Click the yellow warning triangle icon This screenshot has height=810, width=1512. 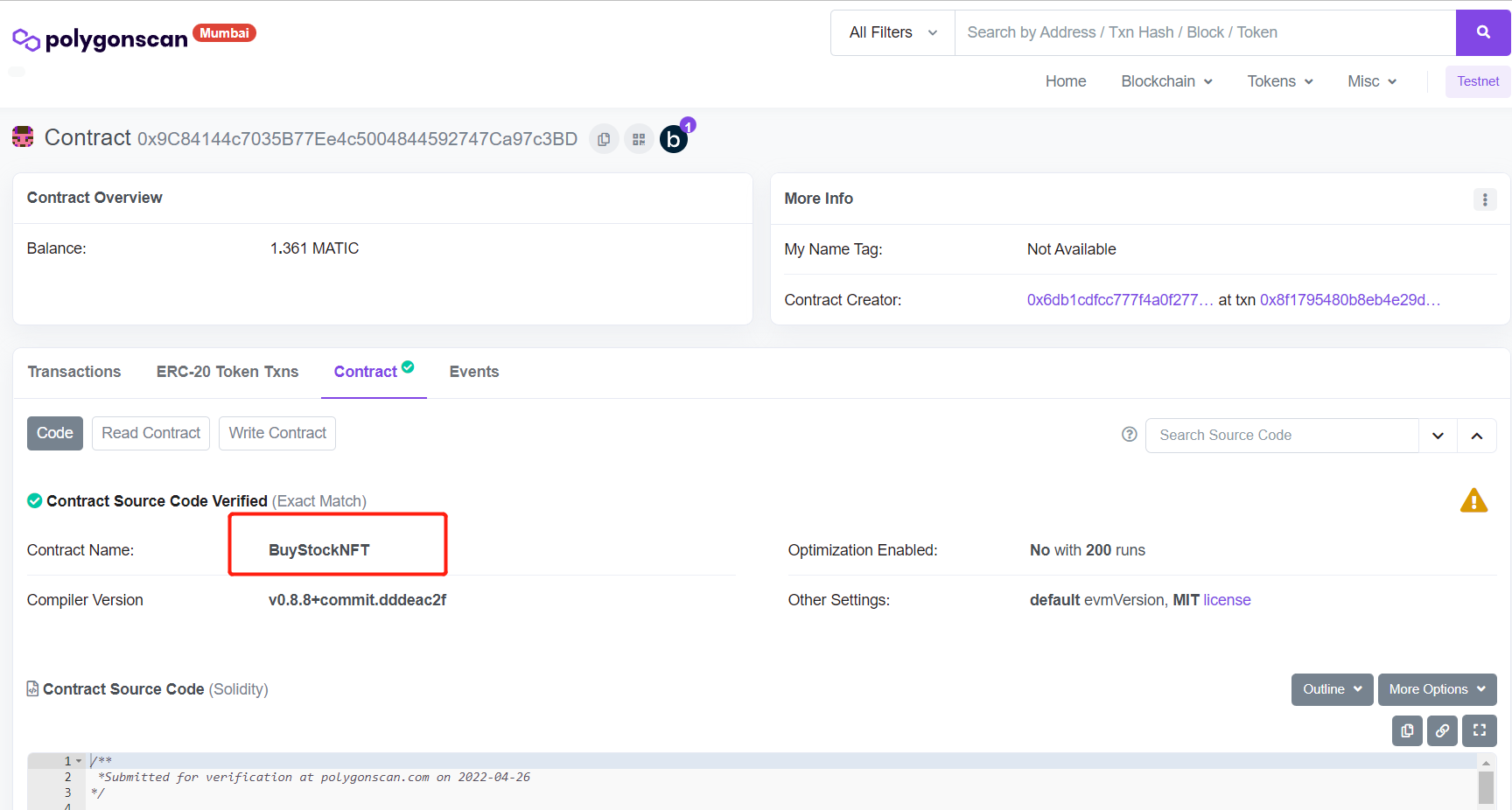tap(1474, 500)
